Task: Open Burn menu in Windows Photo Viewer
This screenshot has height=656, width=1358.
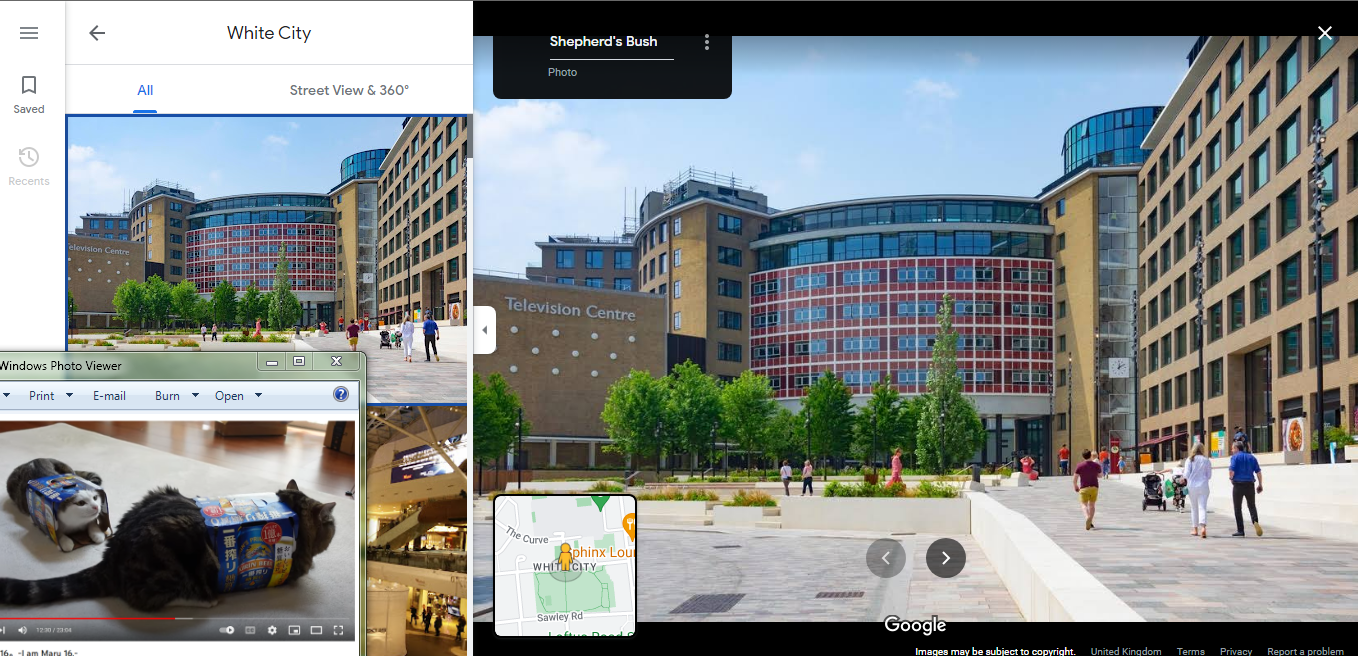Action: (167, 396)
